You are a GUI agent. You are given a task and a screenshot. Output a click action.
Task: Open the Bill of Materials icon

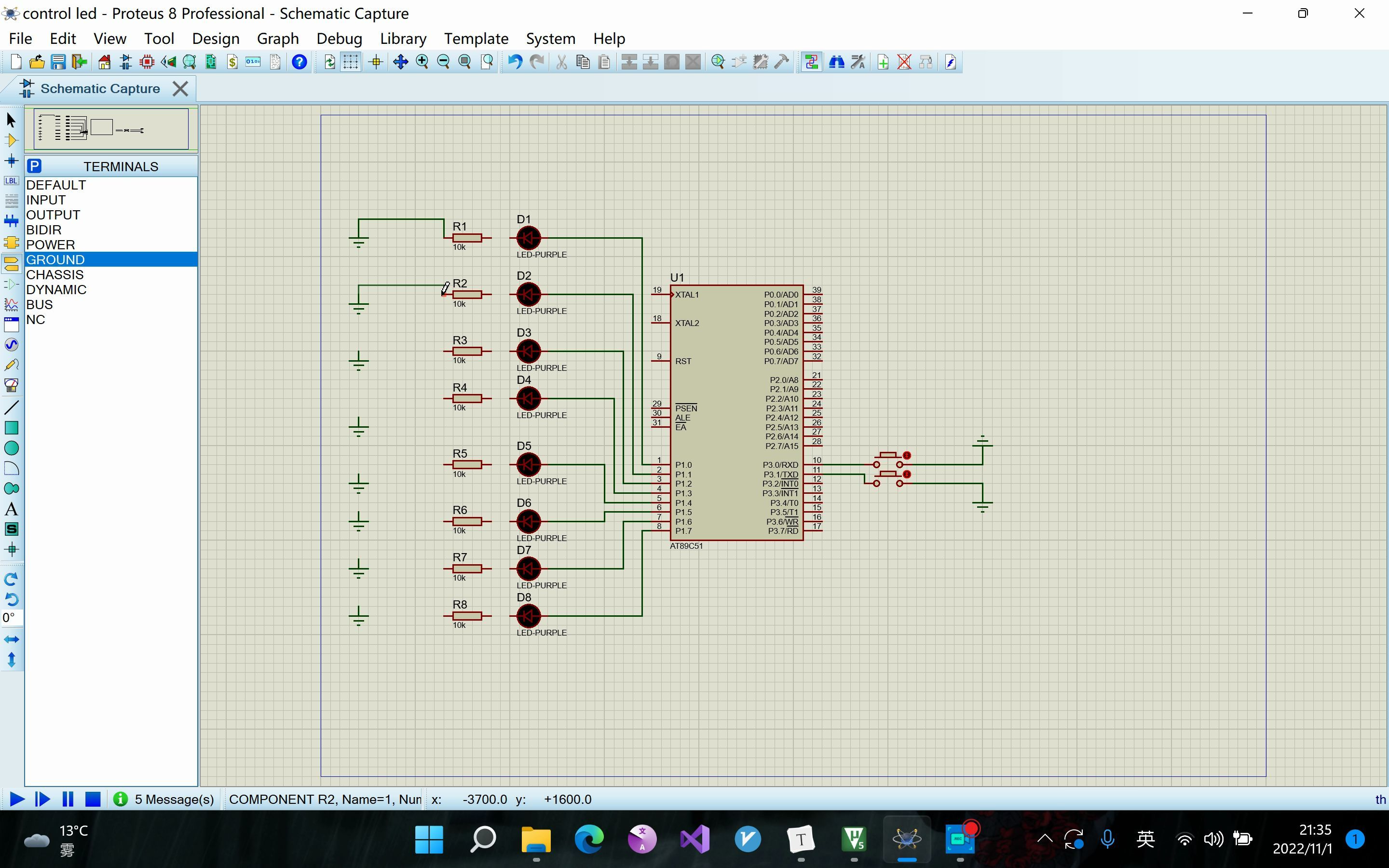tap(232, 62)
